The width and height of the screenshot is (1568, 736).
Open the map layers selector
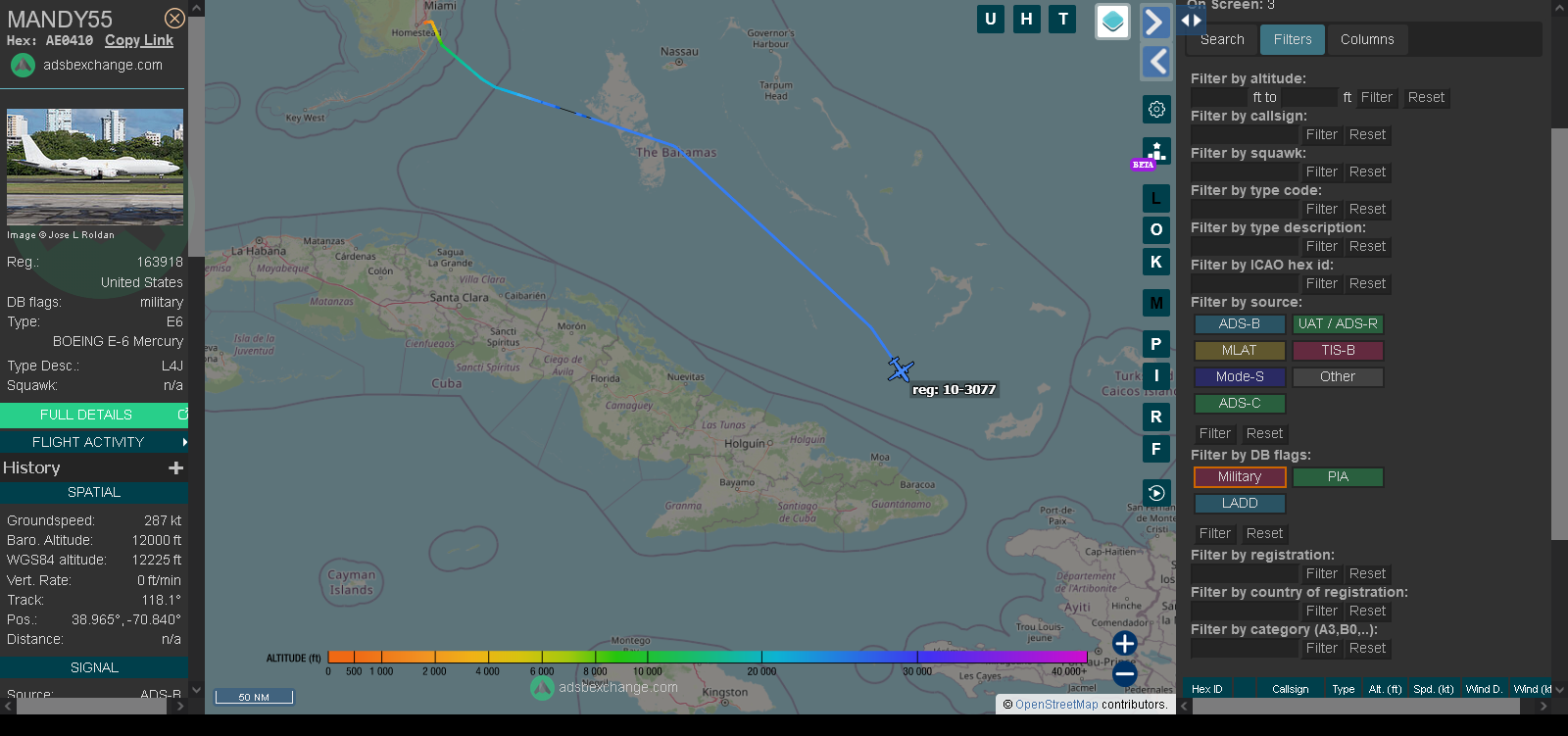(x=1112, y=22)
